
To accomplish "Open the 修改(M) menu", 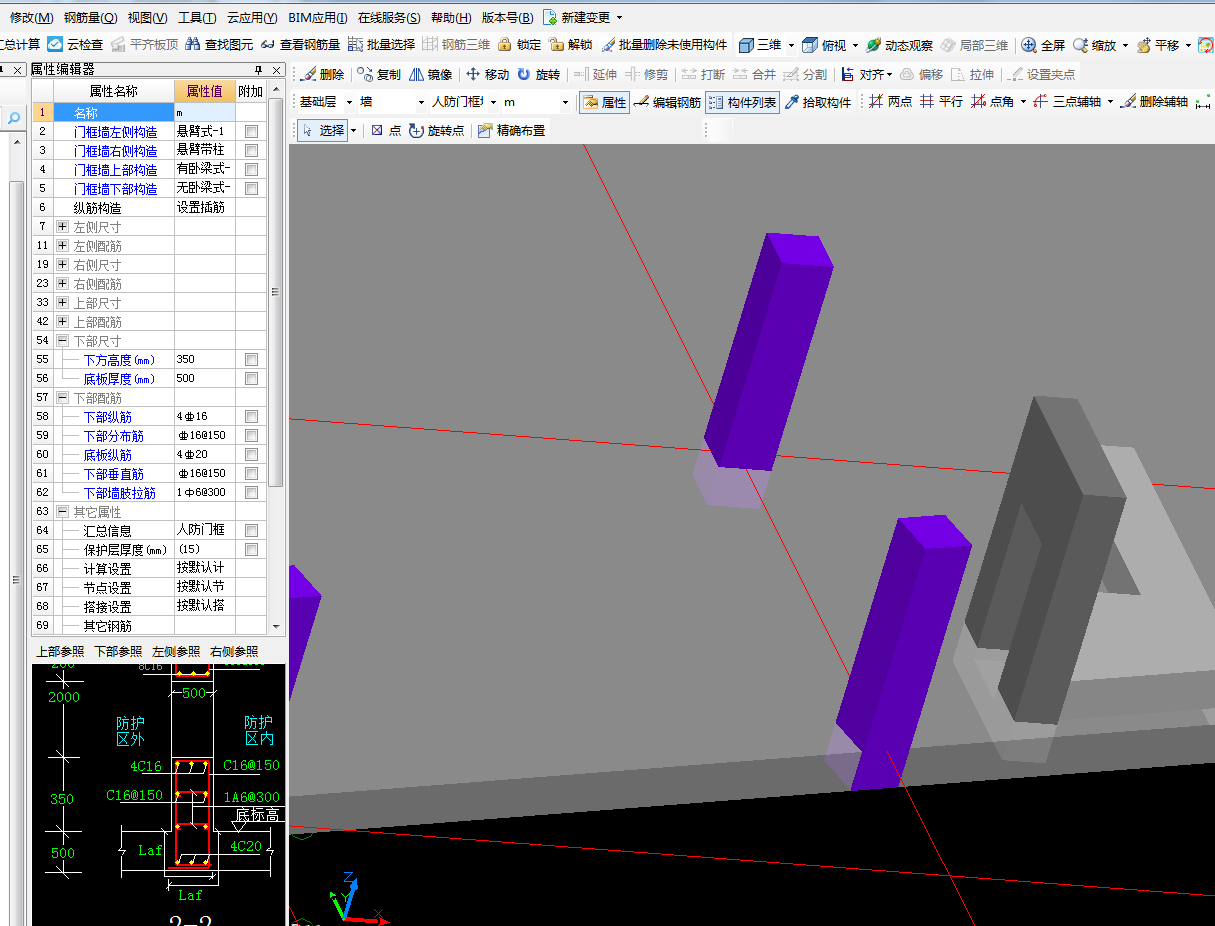I will 31,17.
